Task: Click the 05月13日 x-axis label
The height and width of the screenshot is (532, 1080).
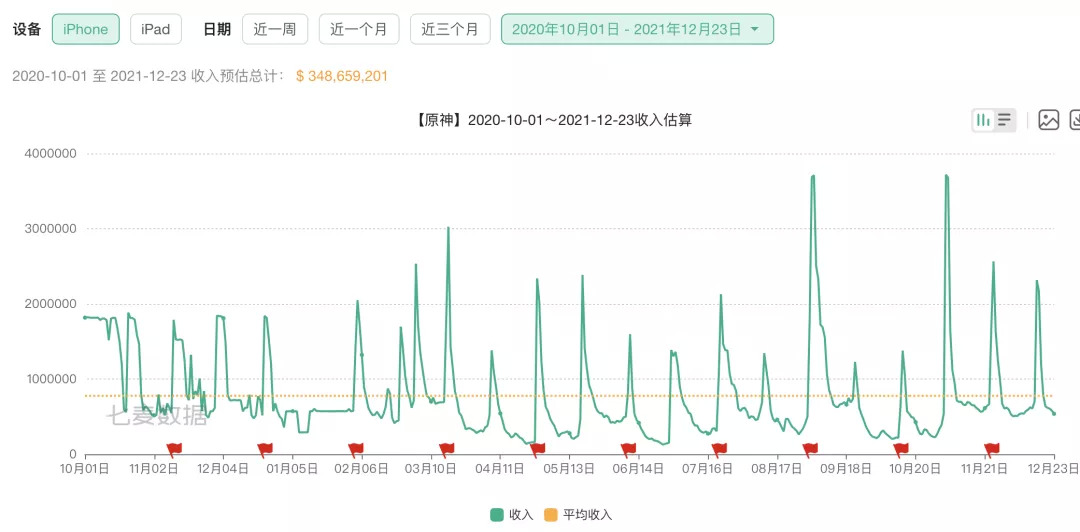Action: tap(569, 469)
